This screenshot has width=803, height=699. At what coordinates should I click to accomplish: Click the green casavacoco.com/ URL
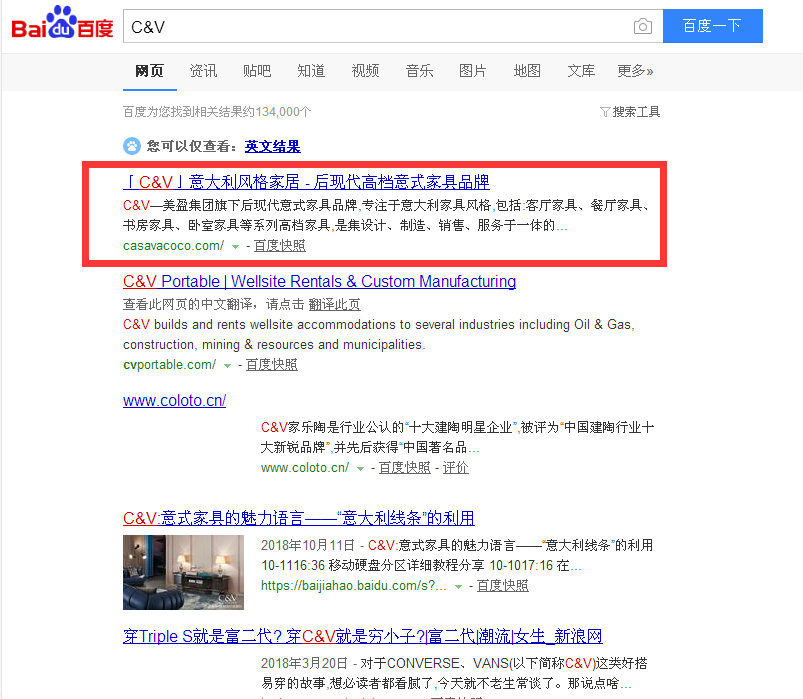(x=174, y=246)
